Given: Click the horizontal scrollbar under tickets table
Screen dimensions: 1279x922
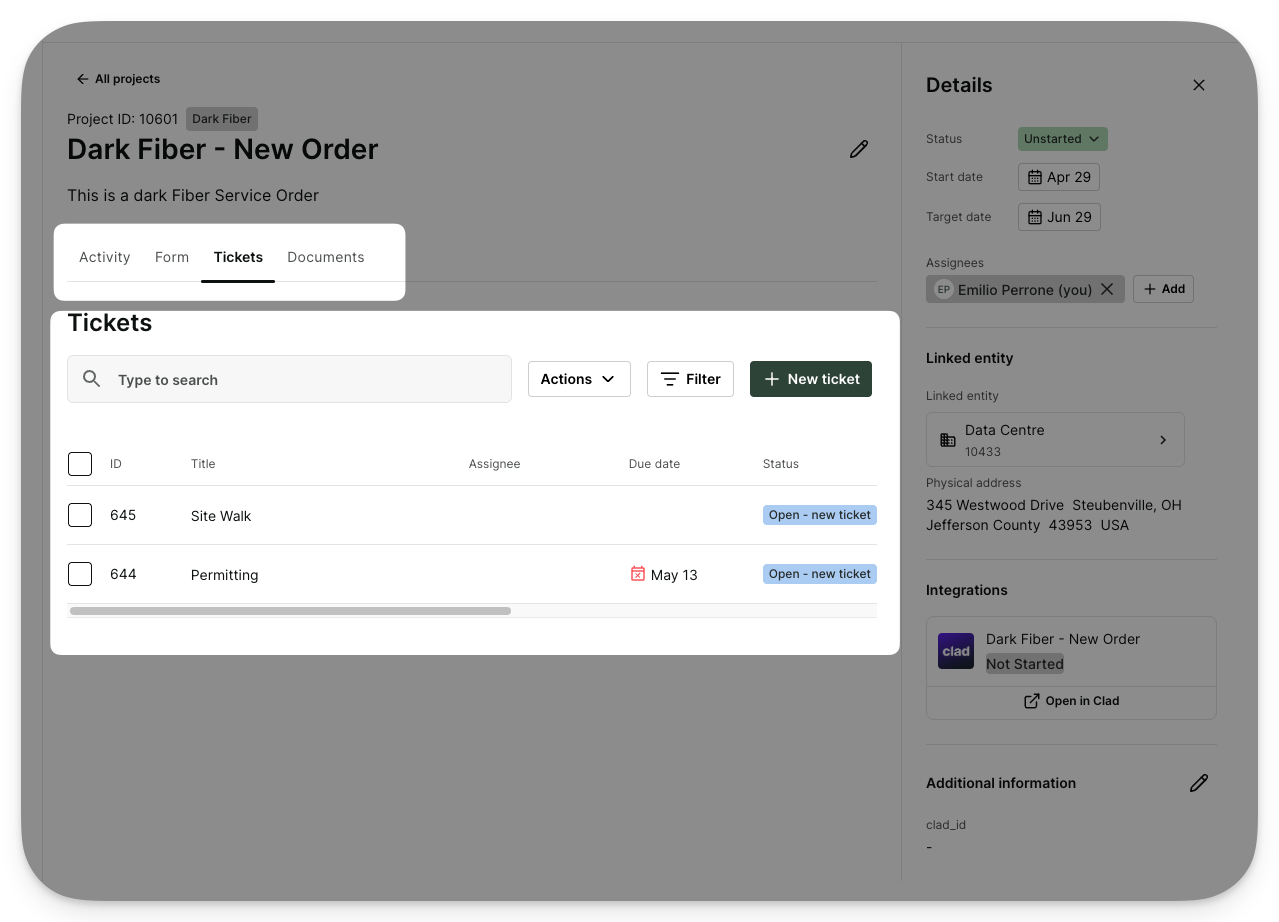Looking at the screenshot, I should [290, 610].
